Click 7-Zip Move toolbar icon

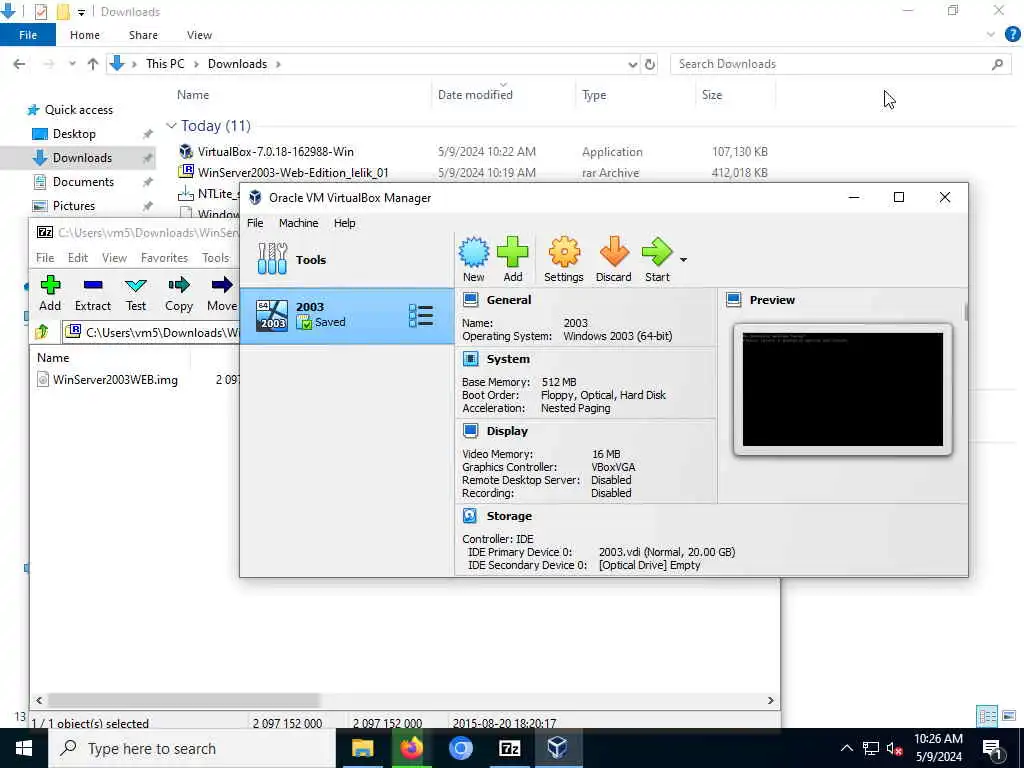click(x=222, y=293)
